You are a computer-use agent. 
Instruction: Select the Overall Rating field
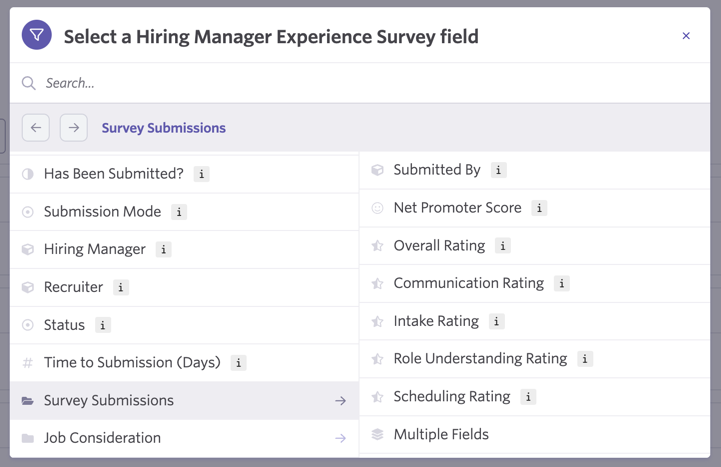(x=535, y=246)
